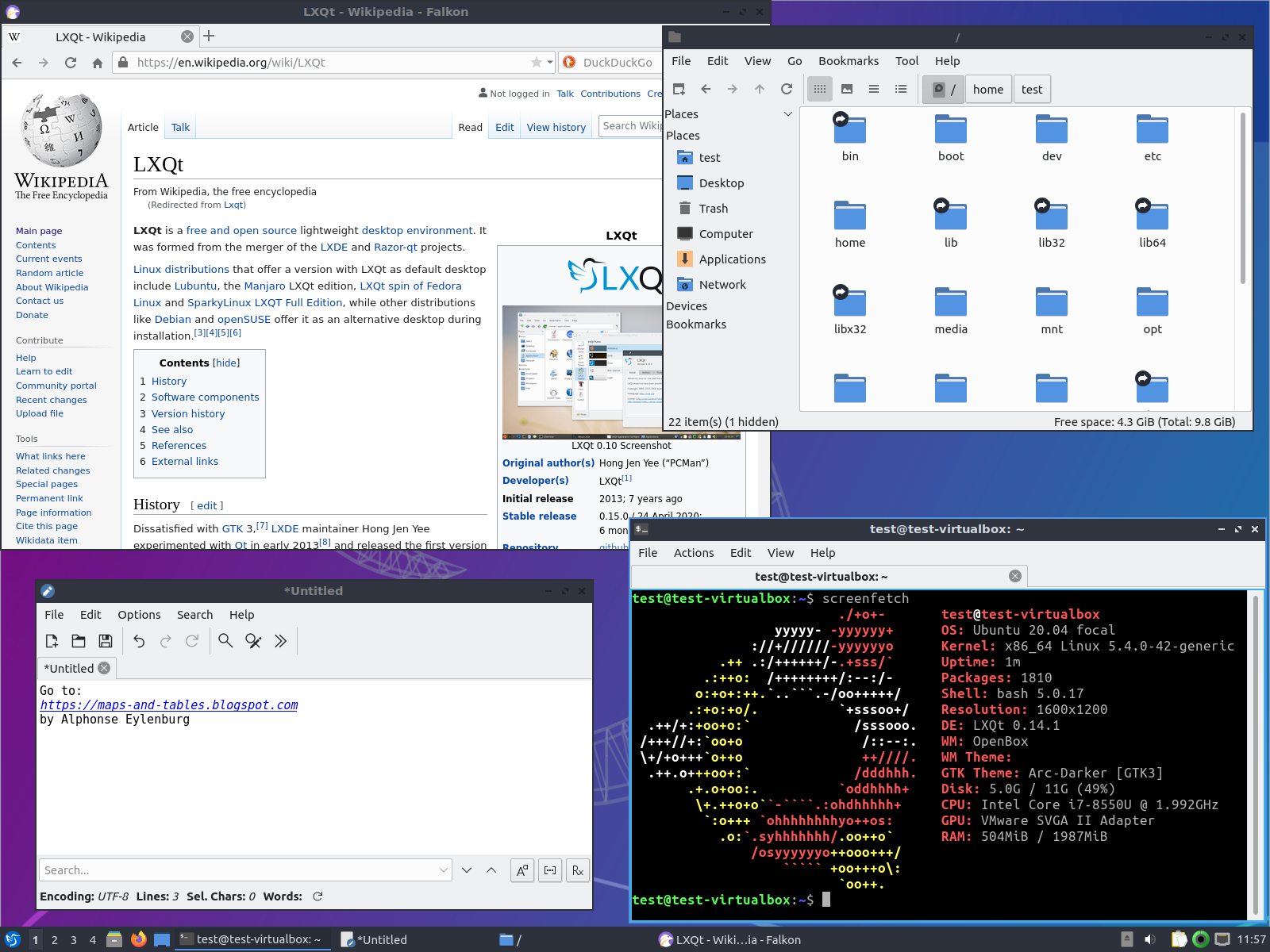The image size is (1270, 952).
Task: Click the View history link on Wikipedia
Action: [556, 127]
